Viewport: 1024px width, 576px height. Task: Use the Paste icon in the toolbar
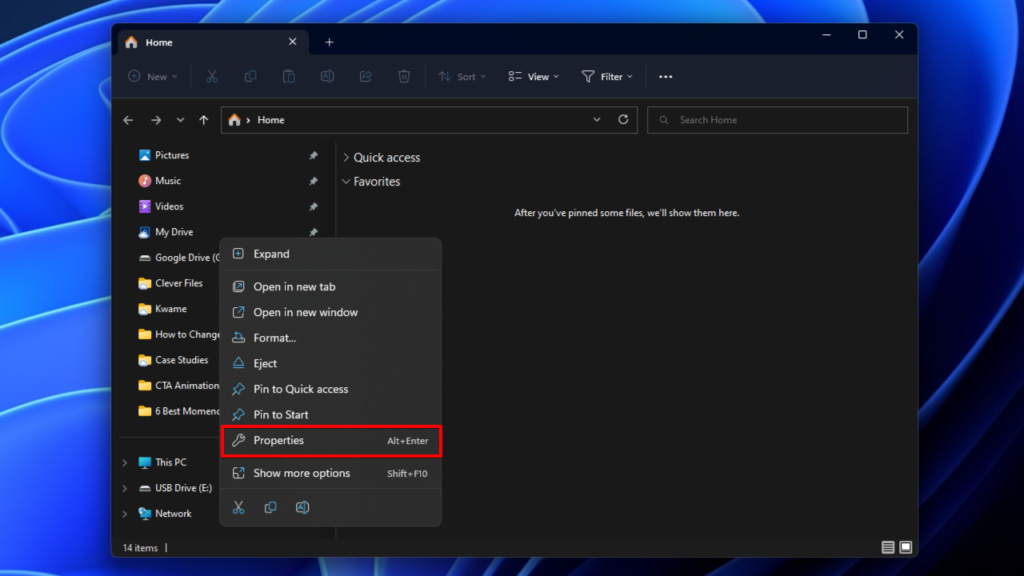pyautogui.click(x=287, y=76)
